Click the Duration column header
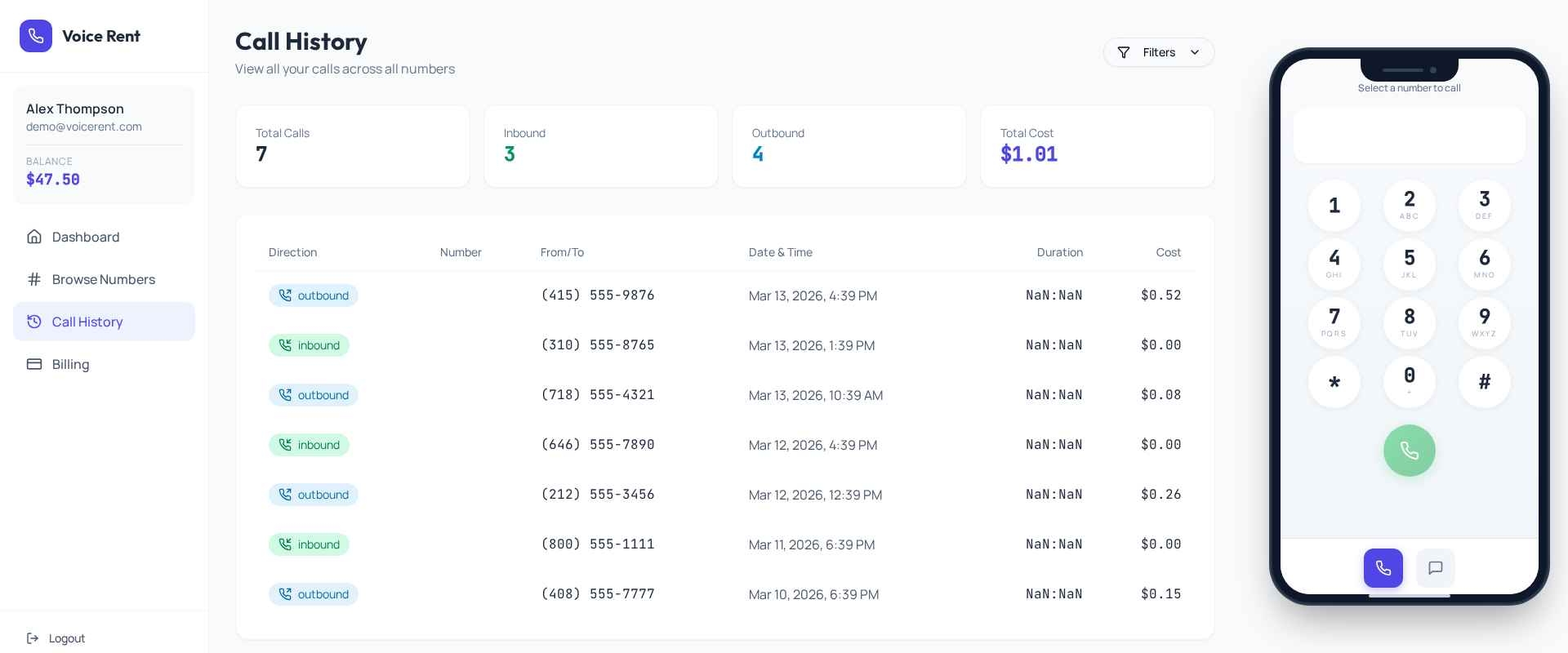1568x653 pixels. coord(1059,252)
